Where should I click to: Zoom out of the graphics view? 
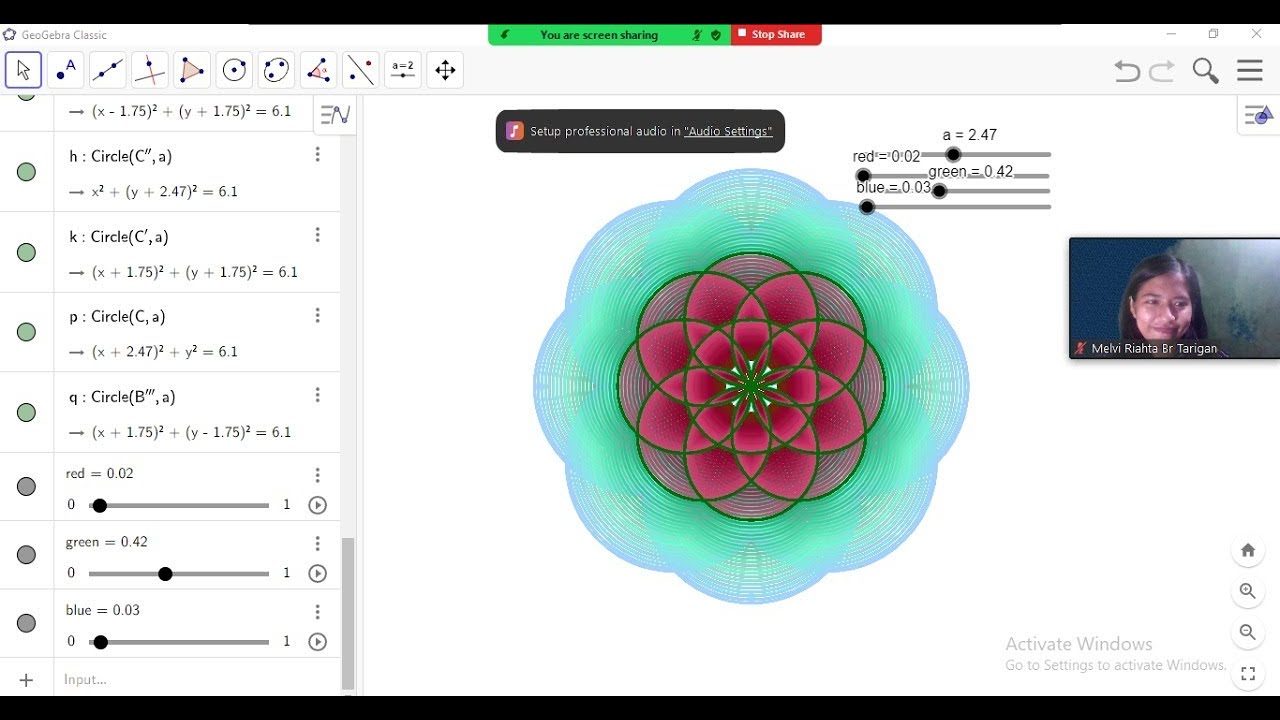(x=1248, y=632)
